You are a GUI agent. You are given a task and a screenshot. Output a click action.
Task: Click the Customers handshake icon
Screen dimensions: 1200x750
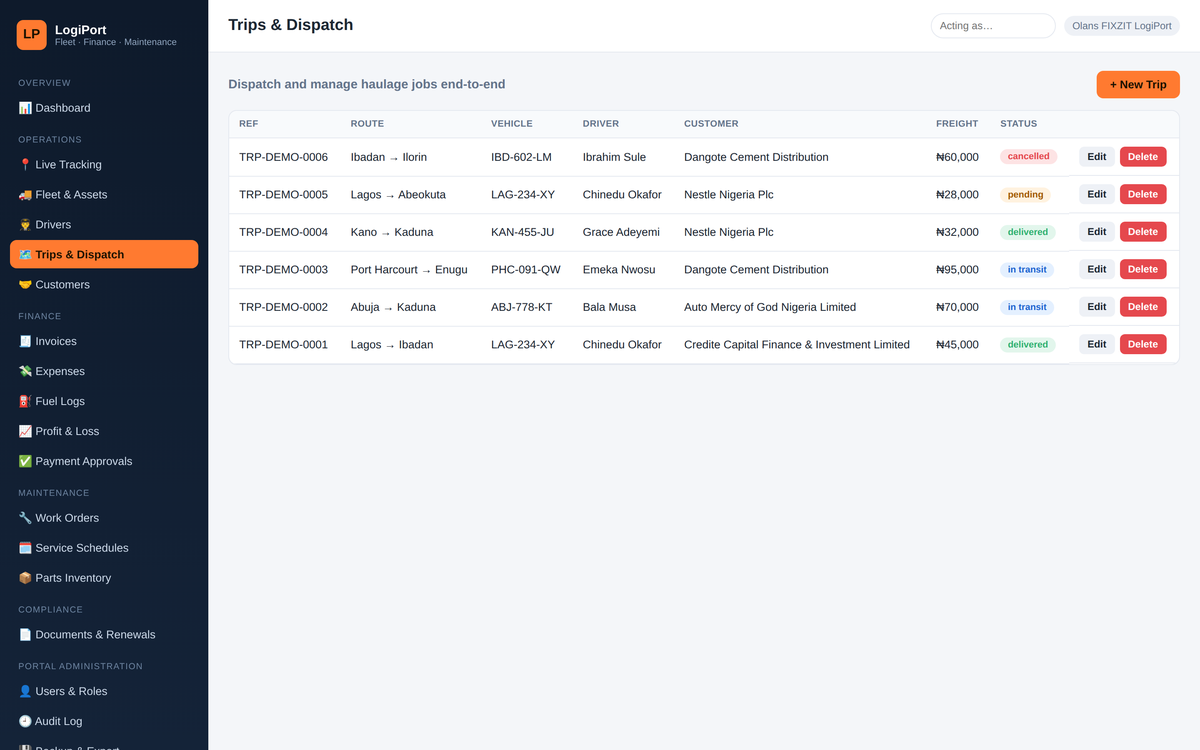point(25,285)
